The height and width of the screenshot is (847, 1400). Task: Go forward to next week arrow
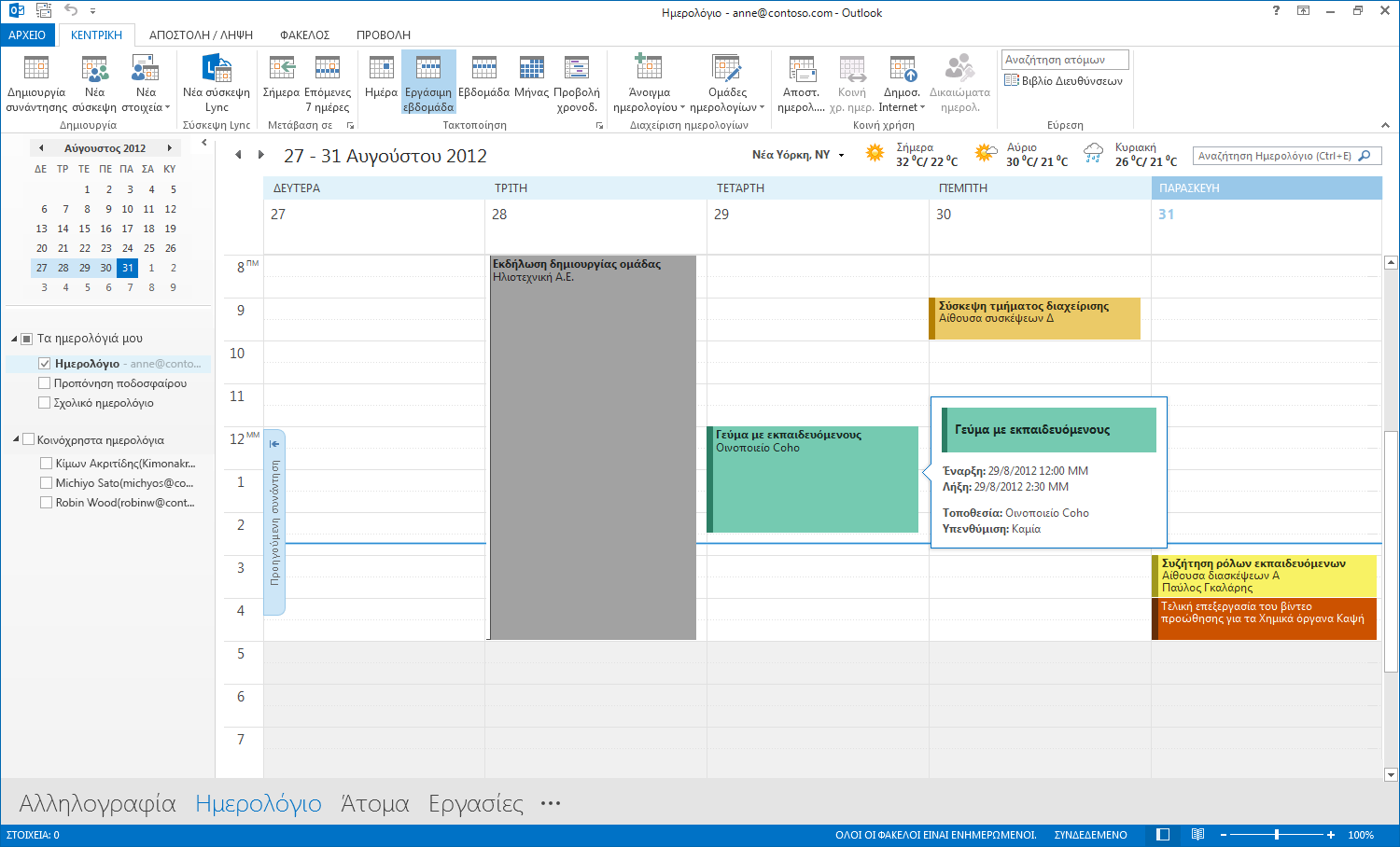coord(260,155)
